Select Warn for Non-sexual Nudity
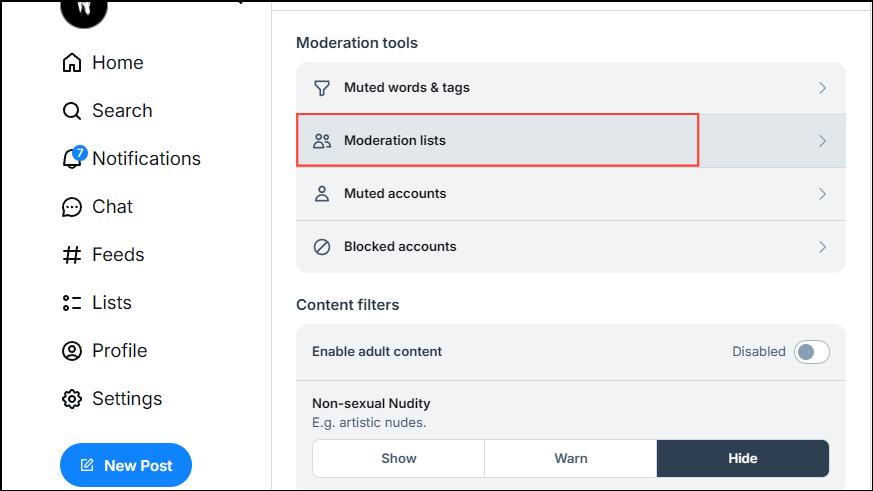Image resolution: width=873 pixels, height=491 pixels. 570,459
